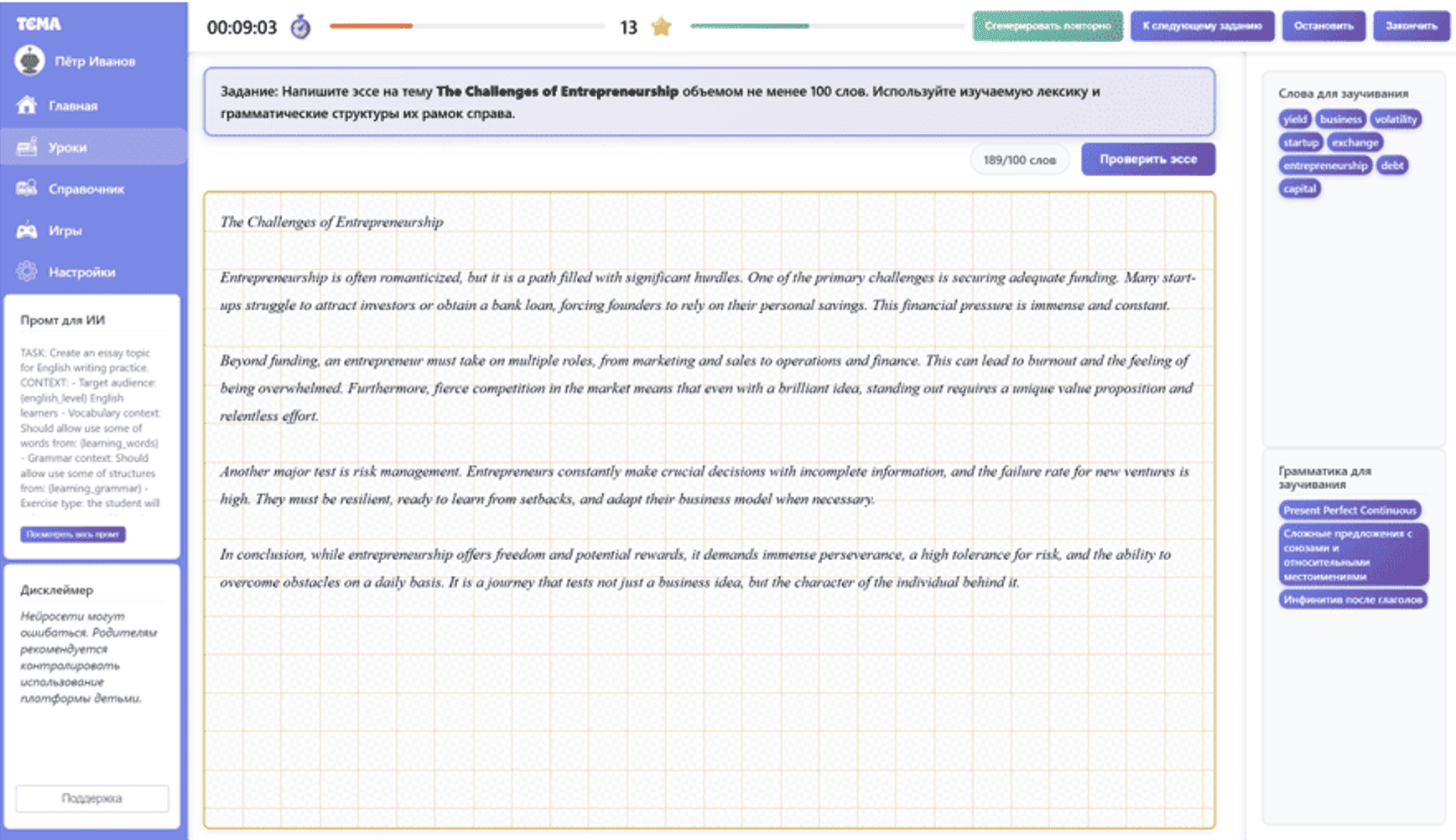Select the 'entrepreneurship' word tag
The image size is (1456, 840).
[1325, 165]
